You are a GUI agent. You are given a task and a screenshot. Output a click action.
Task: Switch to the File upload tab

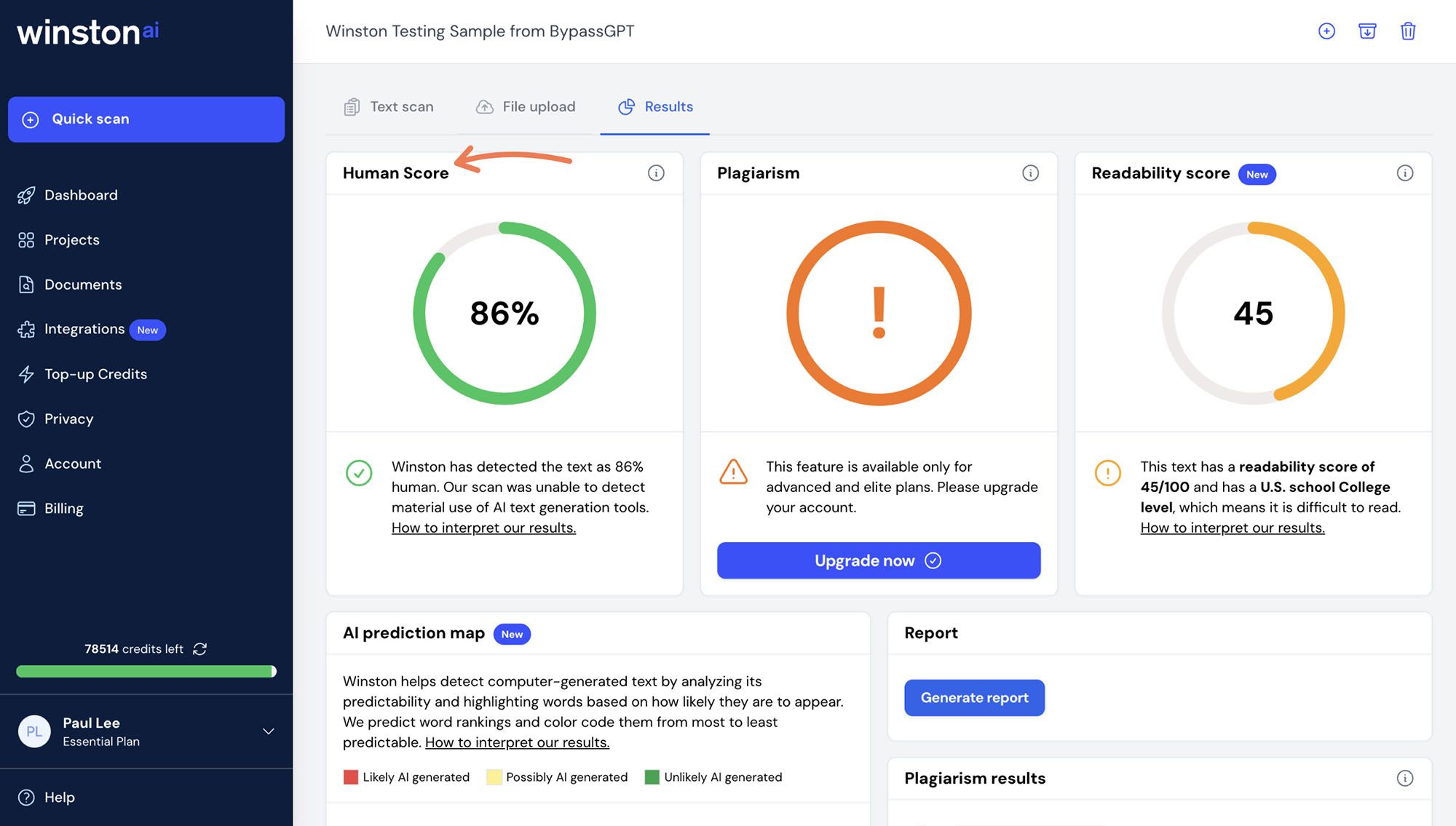coord(525,107)
